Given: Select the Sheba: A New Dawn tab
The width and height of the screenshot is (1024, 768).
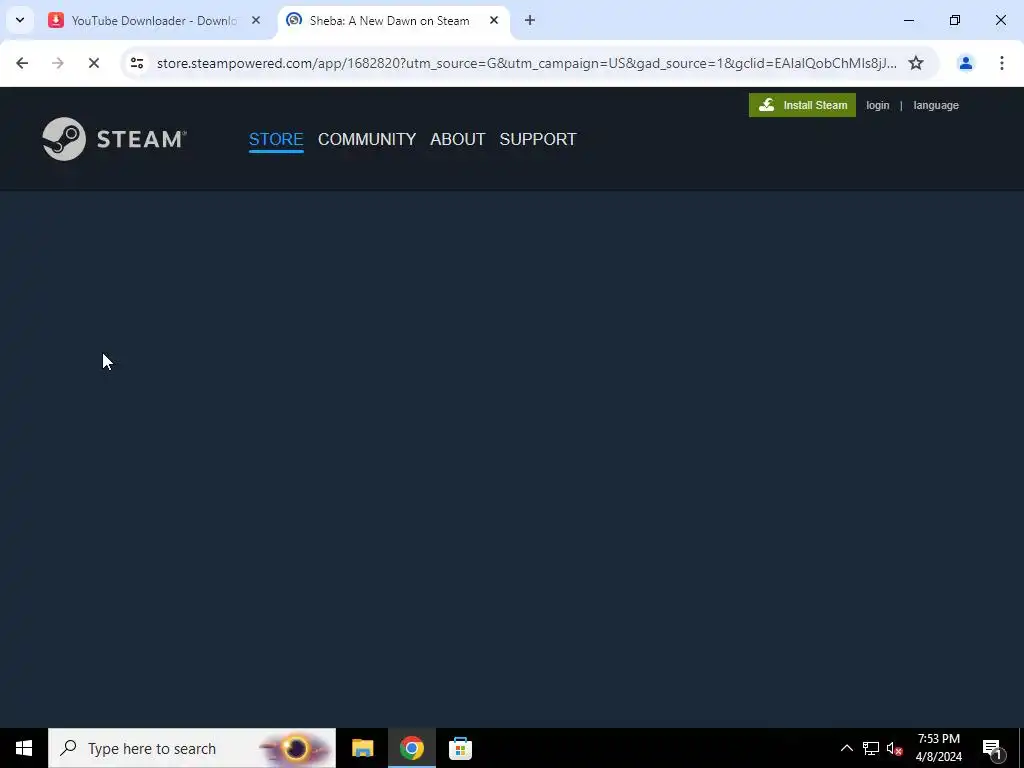Looking at the screenshot, I should click(x=389, y=20).
